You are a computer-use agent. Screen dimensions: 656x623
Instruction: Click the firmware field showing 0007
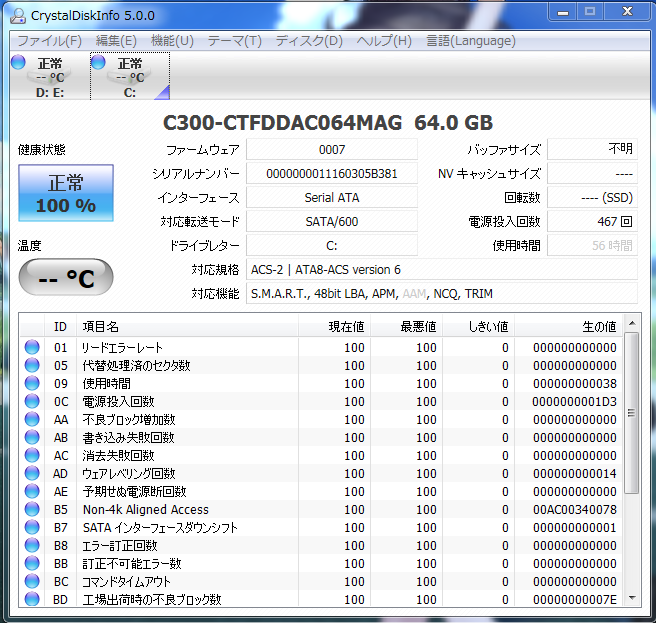[332, 149]
